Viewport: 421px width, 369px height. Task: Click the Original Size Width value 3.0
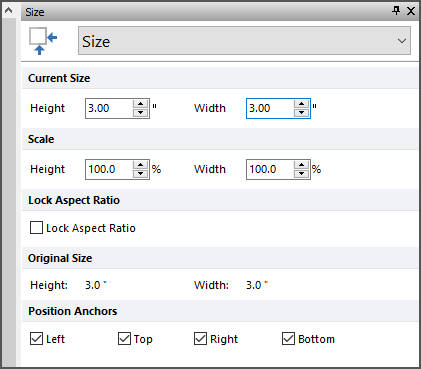(254, 285)
